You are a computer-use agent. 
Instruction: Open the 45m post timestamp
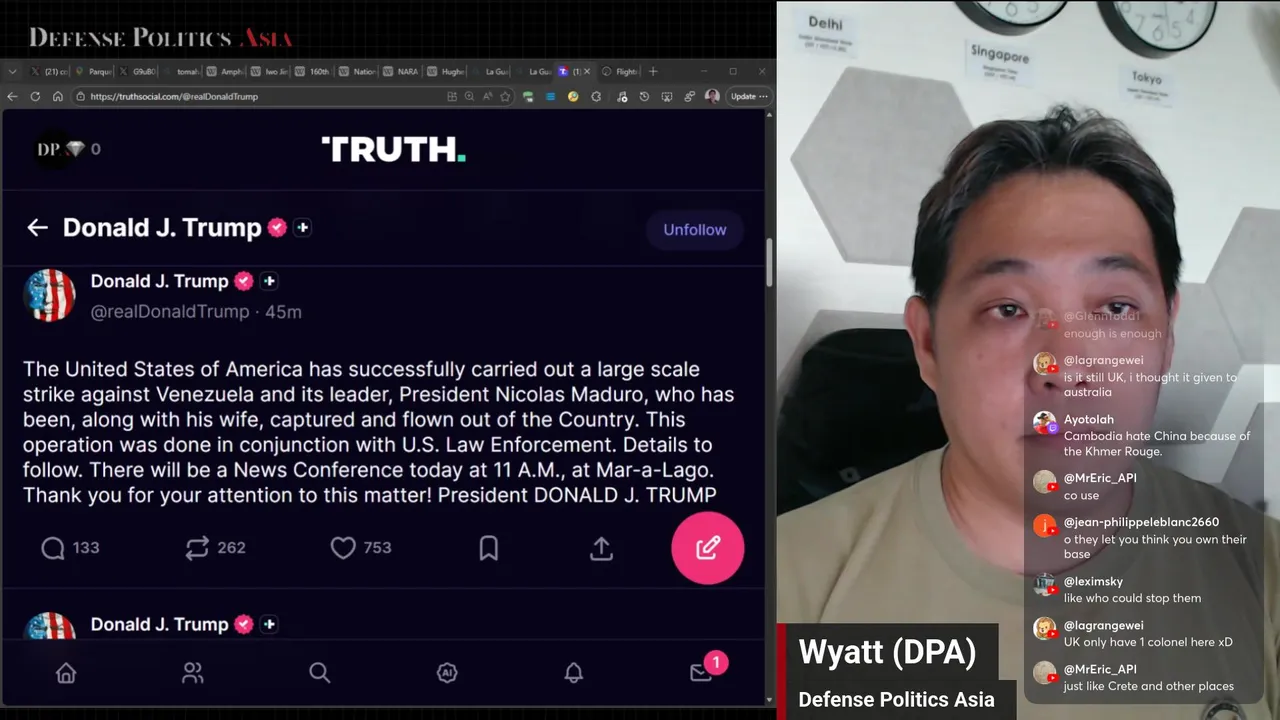click(283, 312)
